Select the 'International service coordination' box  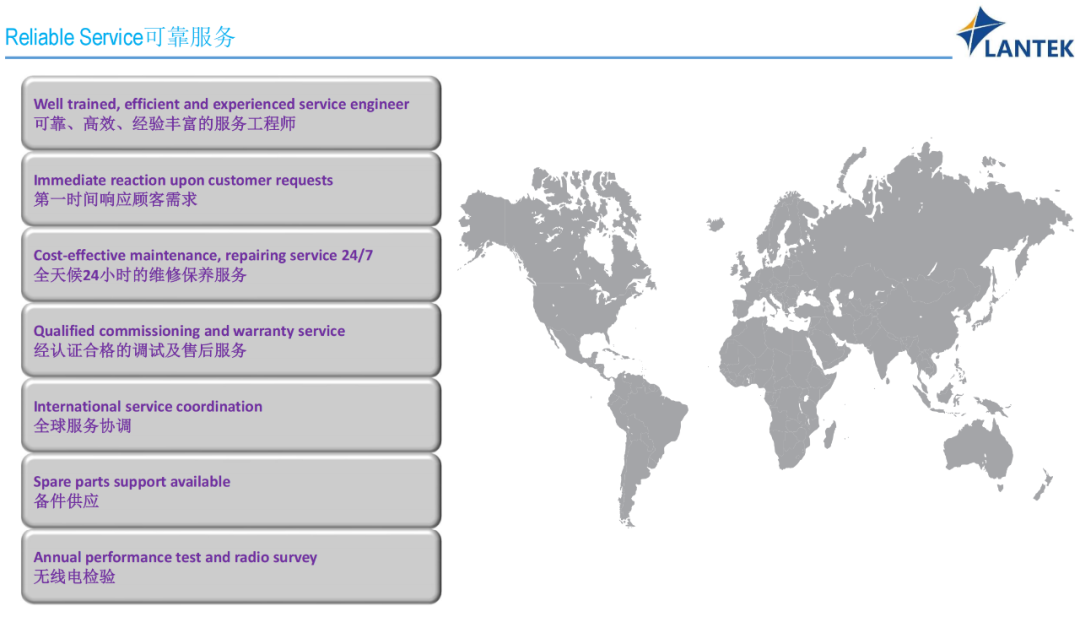tap(231, 415)
